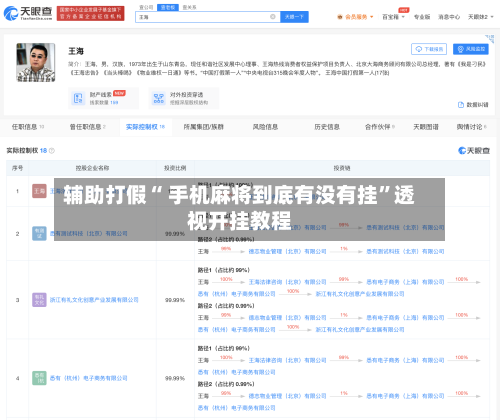Click the 数据纠错 link
The height and width of the screenshot is (420, 500).
click(473, 105)
